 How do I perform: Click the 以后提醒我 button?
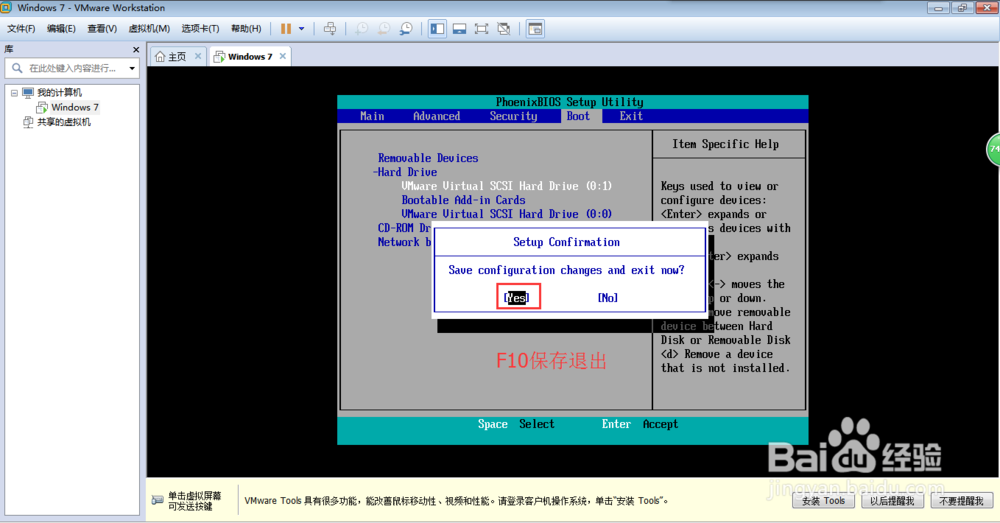coord(892,501)
